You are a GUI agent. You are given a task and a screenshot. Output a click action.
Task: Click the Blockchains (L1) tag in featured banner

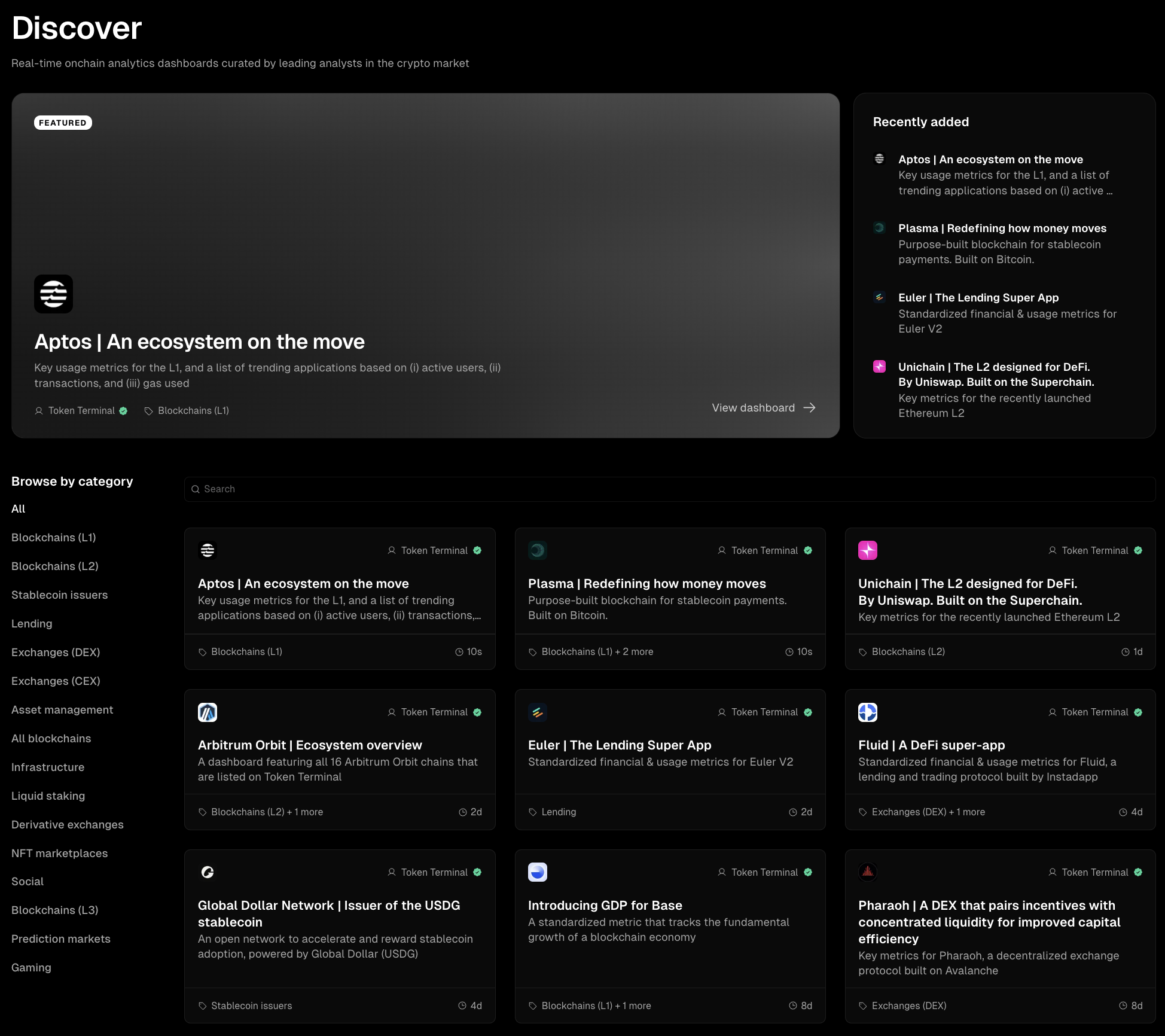click(193, 411)
